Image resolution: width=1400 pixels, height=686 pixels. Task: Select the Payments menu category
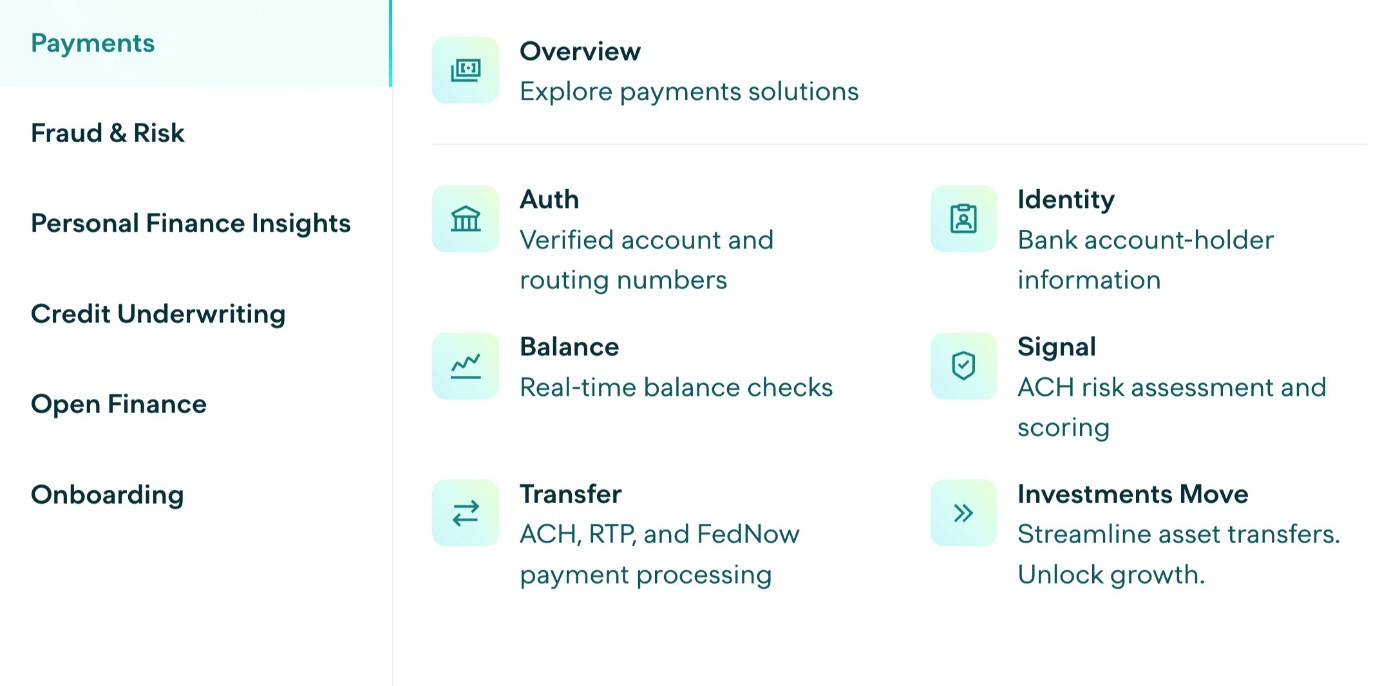pos(93,43)
